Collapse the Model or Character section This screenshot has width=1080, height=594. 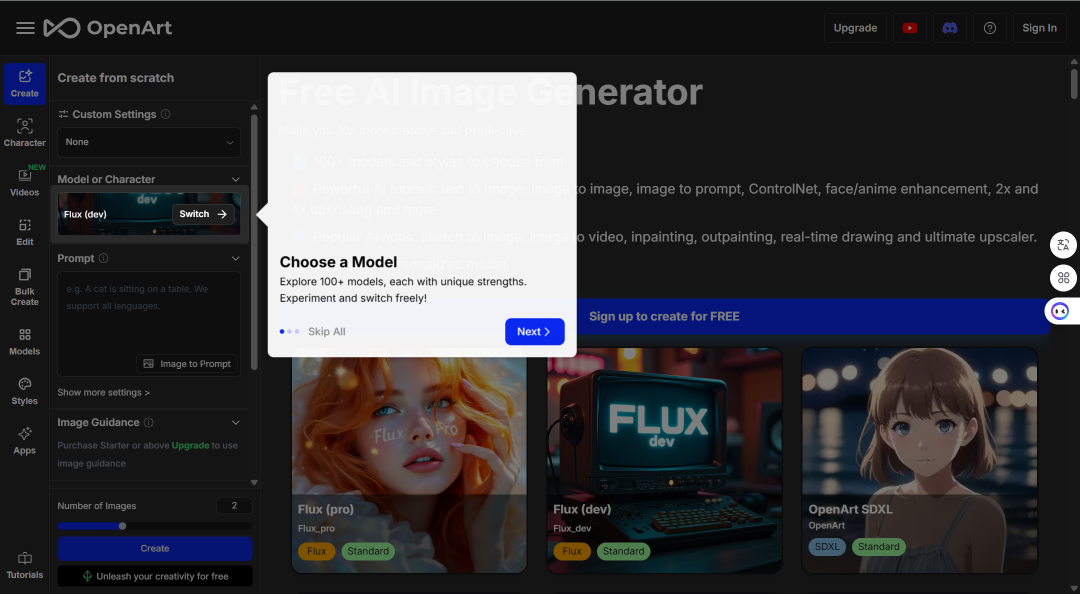pos(236,179)
